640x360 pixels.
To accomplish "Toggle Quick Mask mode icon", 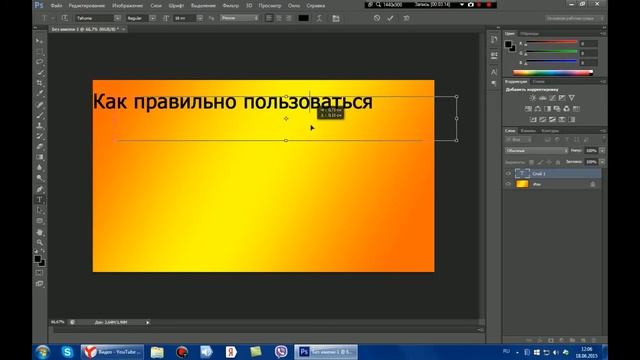I will click(x=40, y=273).
